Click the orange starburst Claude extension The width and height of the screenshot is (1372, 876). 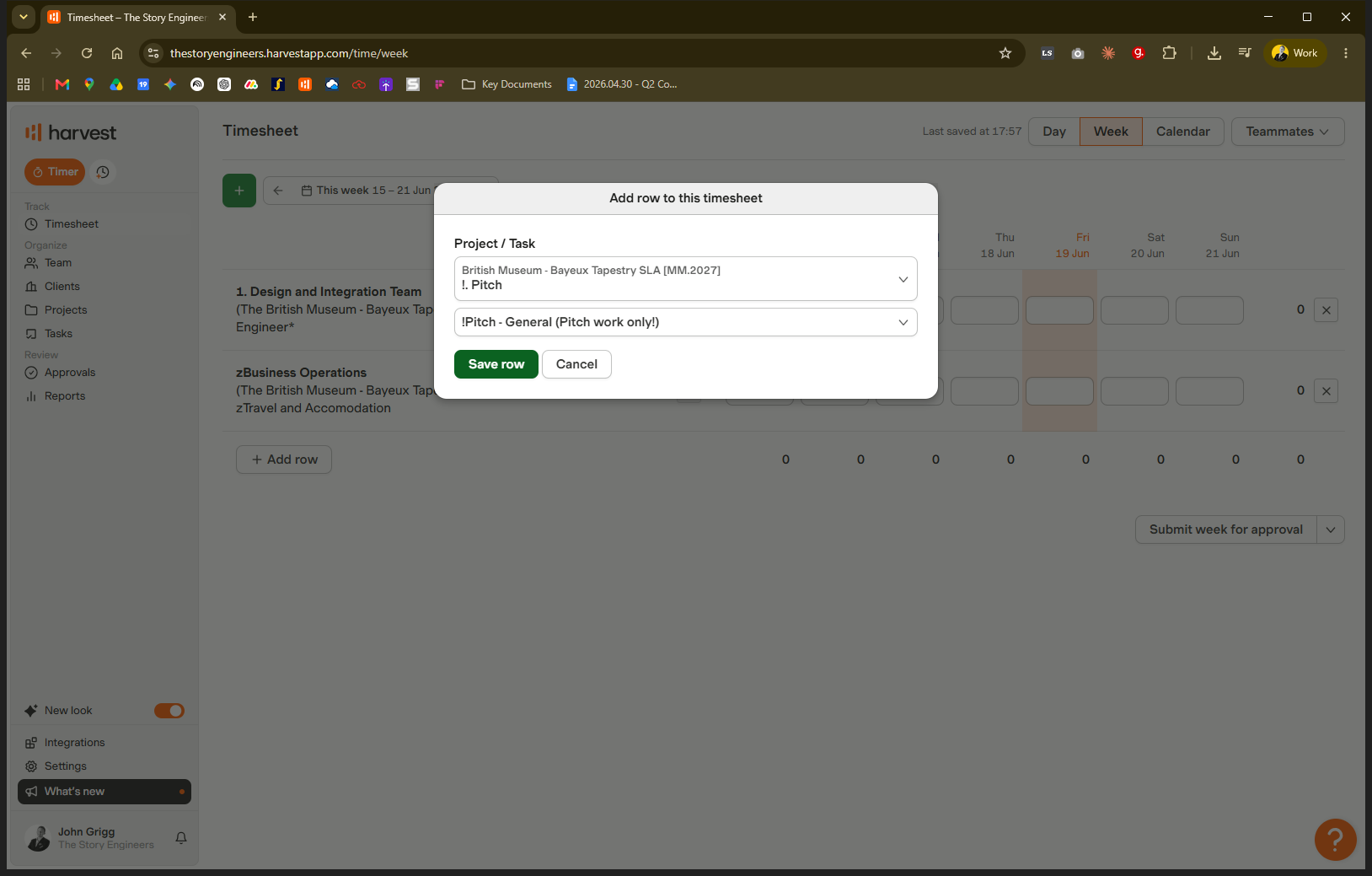1108,53
